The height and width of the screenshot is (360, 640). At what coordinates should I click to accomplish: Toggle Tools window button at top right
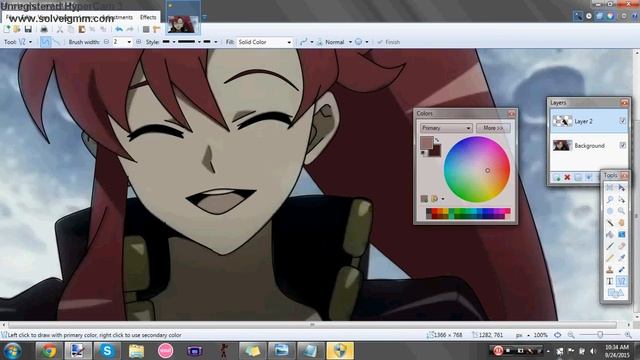pos(578,16)
